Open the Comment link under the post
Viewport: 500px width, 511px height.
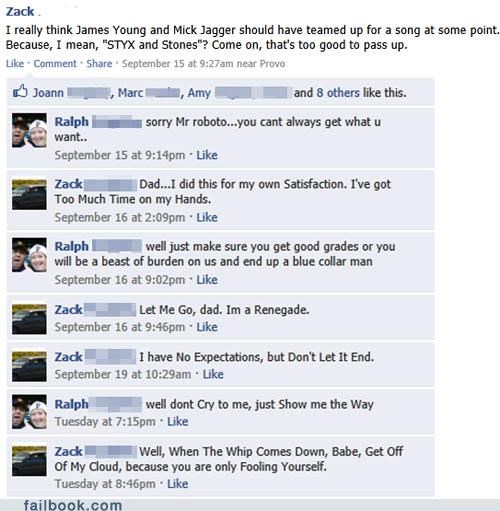[x=55, y=63]
